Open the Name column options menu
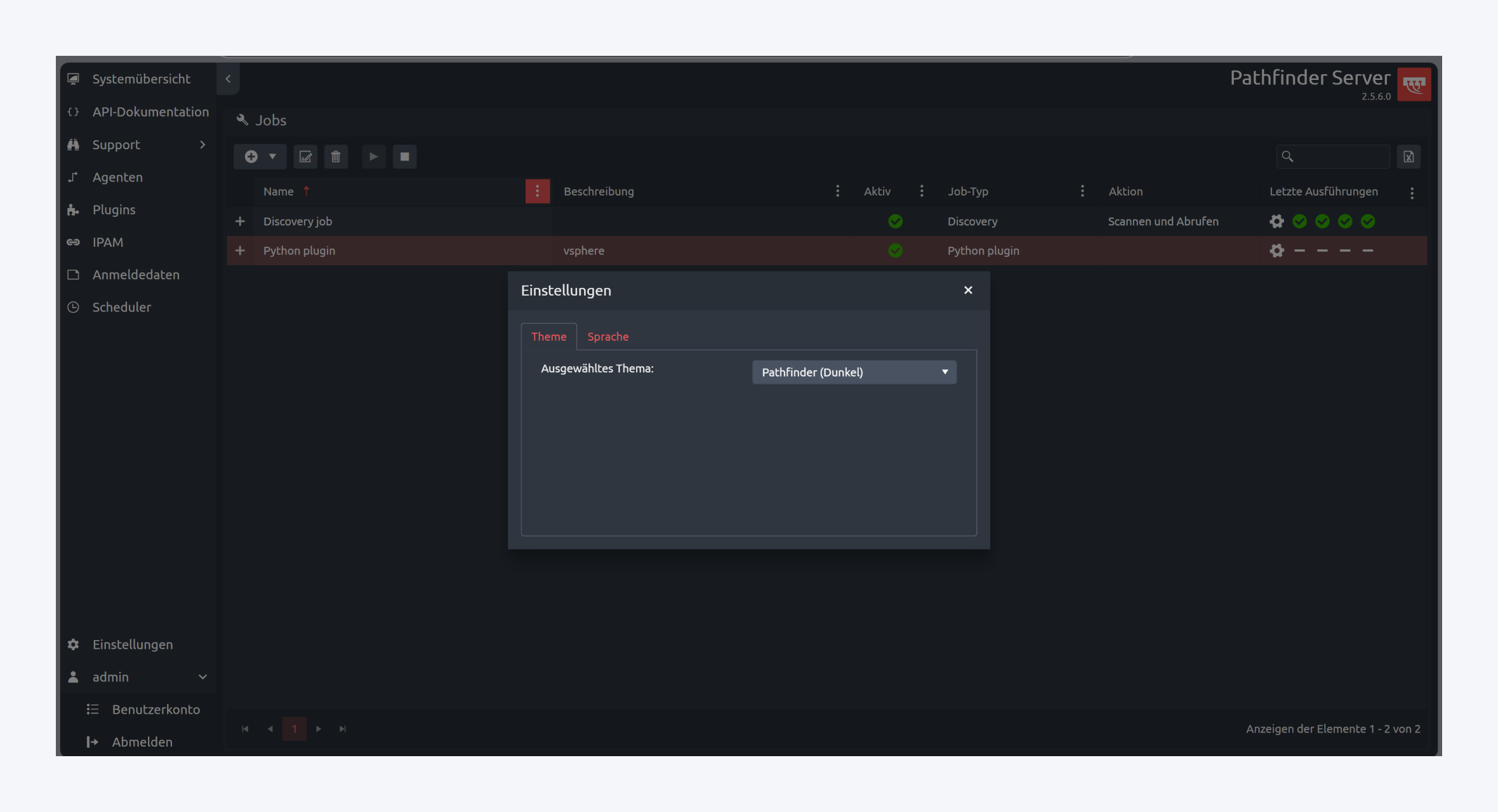 pos(537,191)
